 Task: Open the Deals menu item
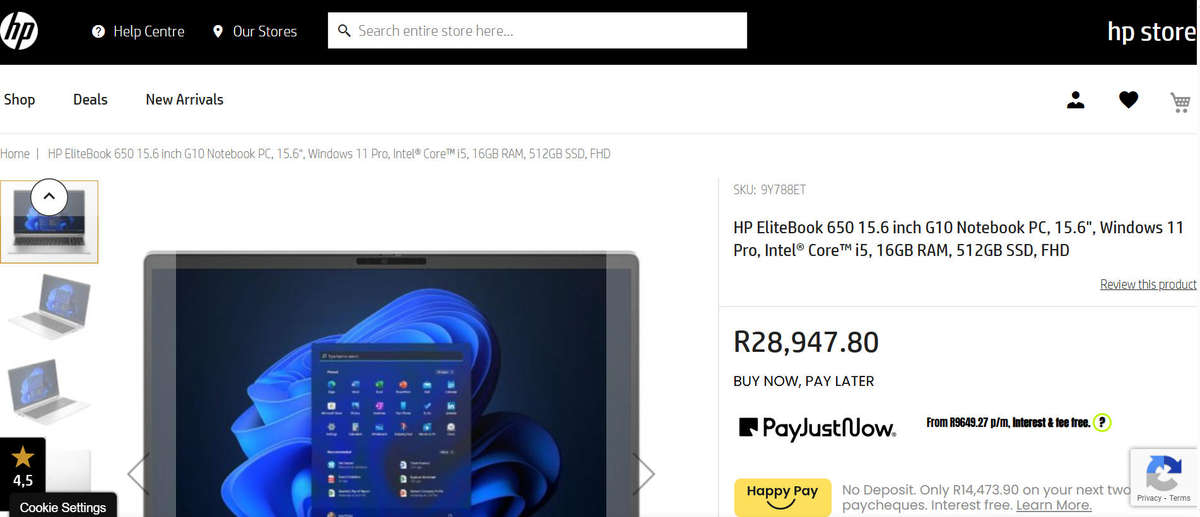90,99
